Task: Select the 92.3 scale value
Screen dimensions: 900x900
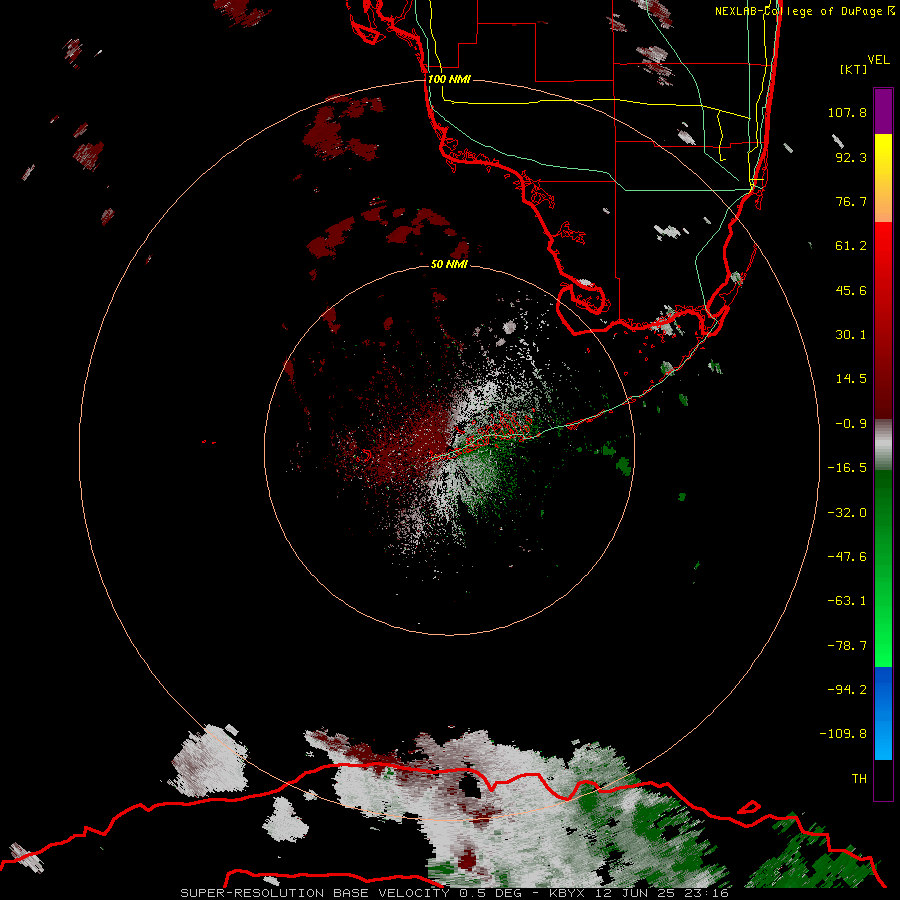Action: [851, 157]
